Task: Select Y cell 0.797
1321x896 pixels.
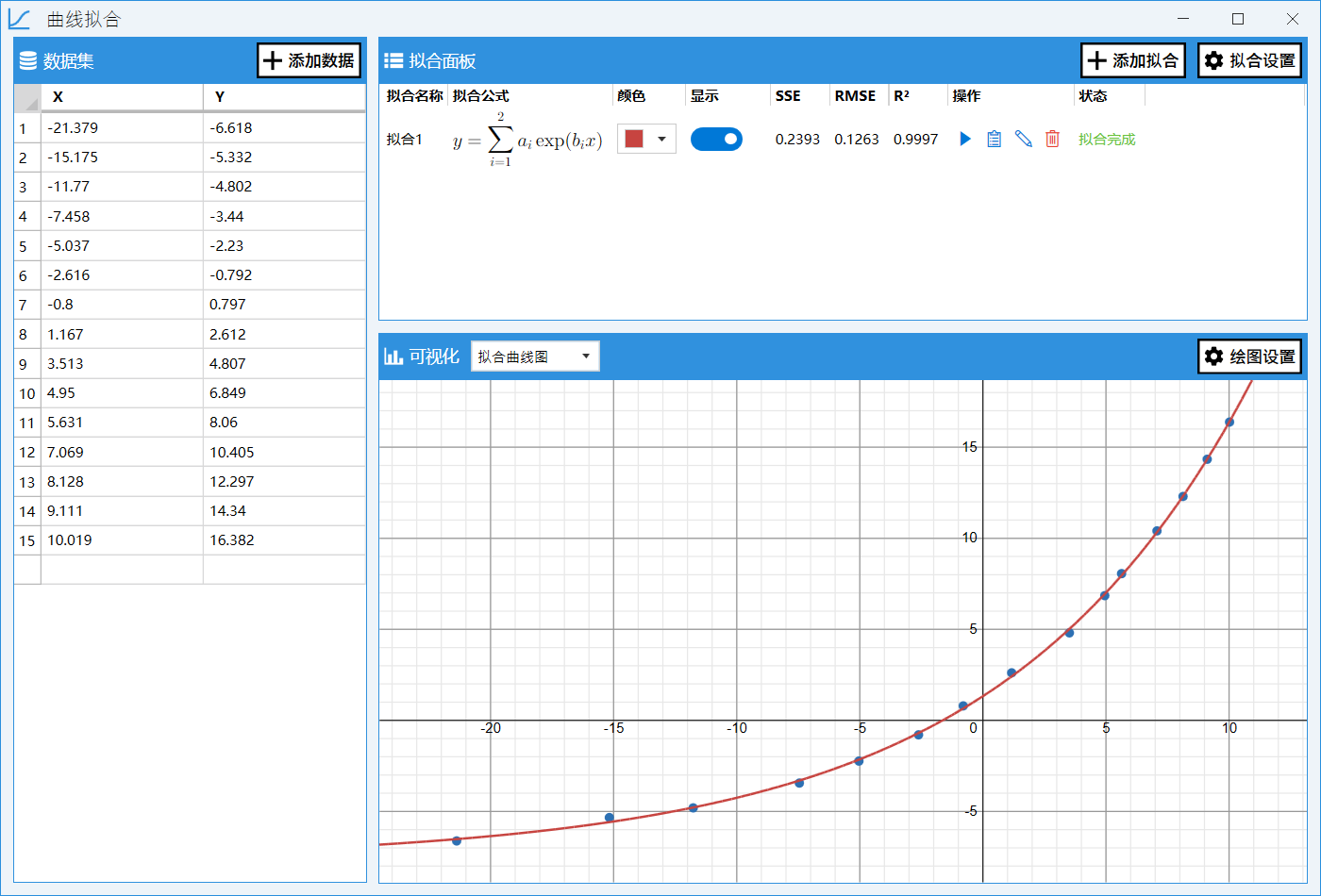Action: click(284, 305)
